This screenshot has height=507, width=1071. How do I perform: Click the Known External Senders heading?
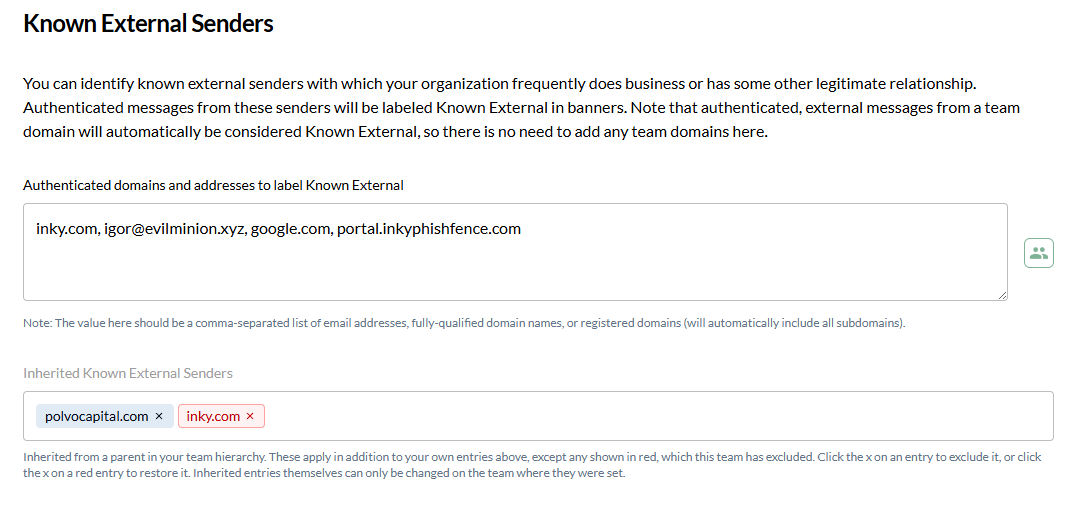coord(148,23)
